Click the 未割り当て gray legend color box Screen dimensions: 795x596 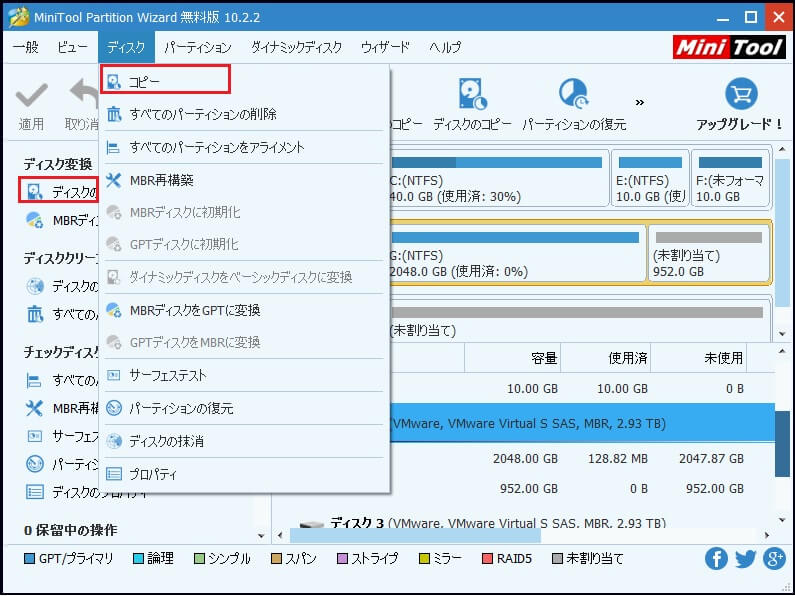557,558
